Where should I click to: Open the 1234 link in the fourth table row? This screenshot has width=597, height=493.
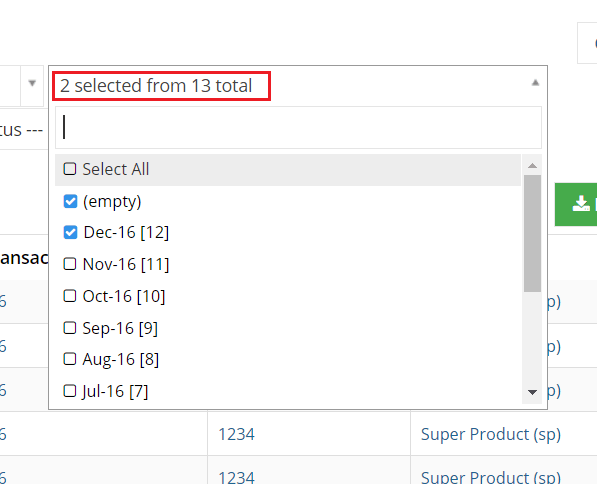tap(236, 434)
